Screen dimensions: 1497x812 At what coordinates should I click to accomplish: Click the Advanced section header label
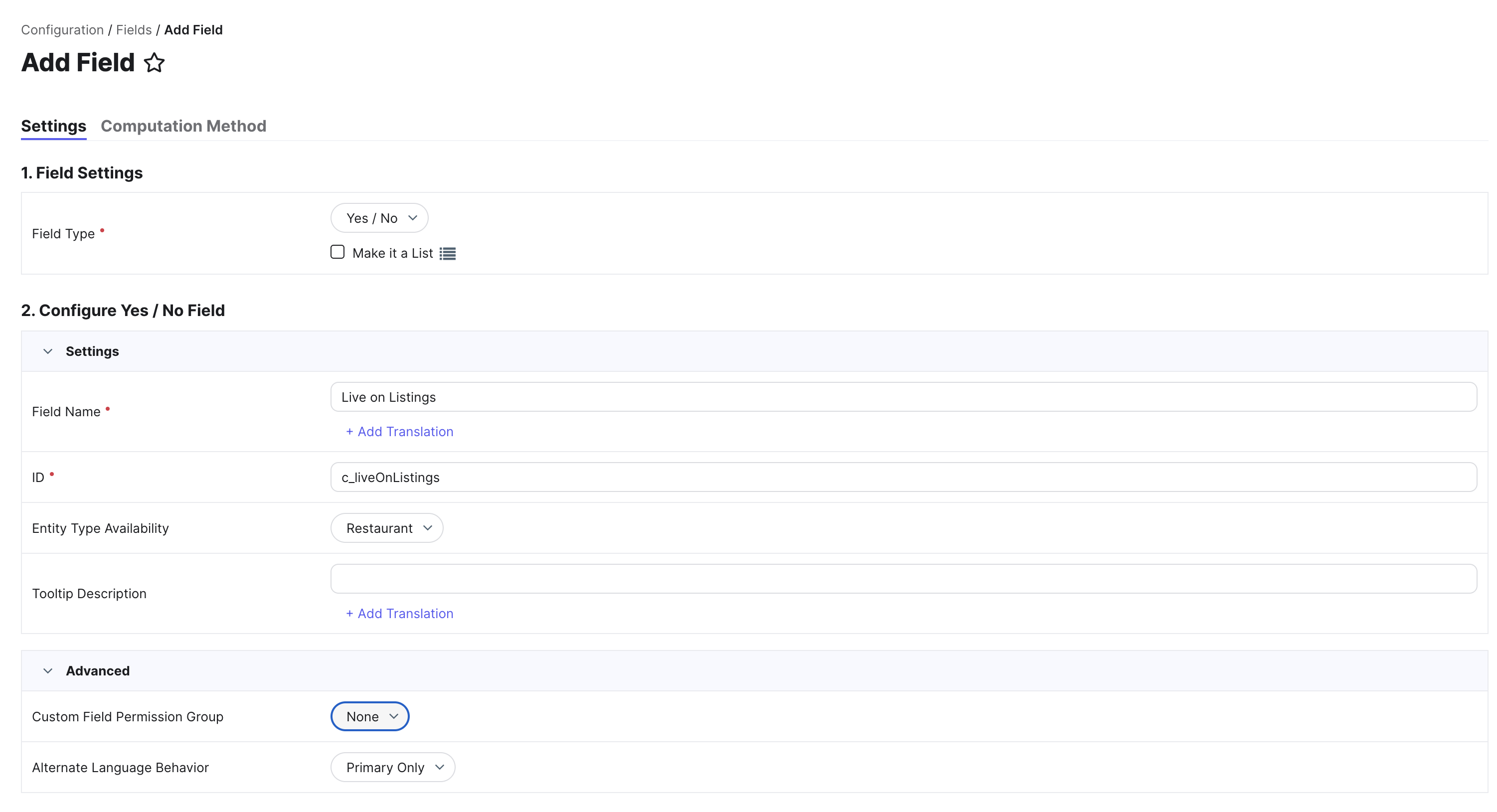pyautogui.click(x=98, y=671)
